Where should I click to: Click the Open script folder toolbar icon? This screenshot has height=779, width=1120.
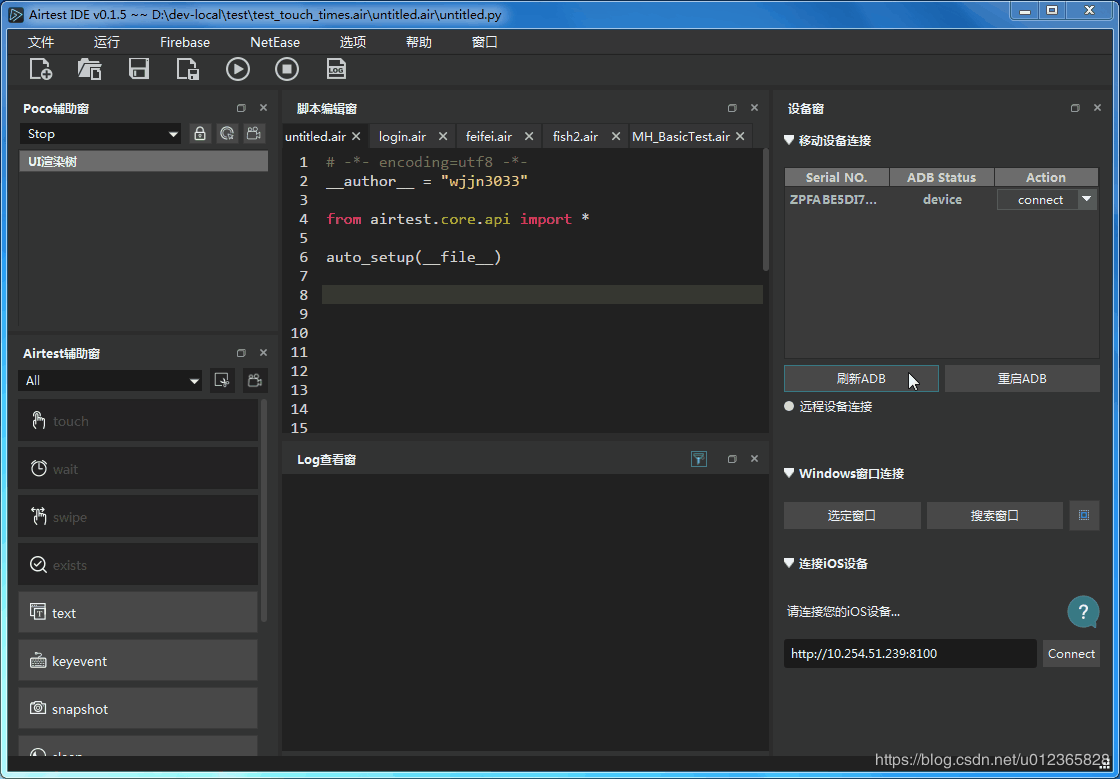click(x=89, y=69)
